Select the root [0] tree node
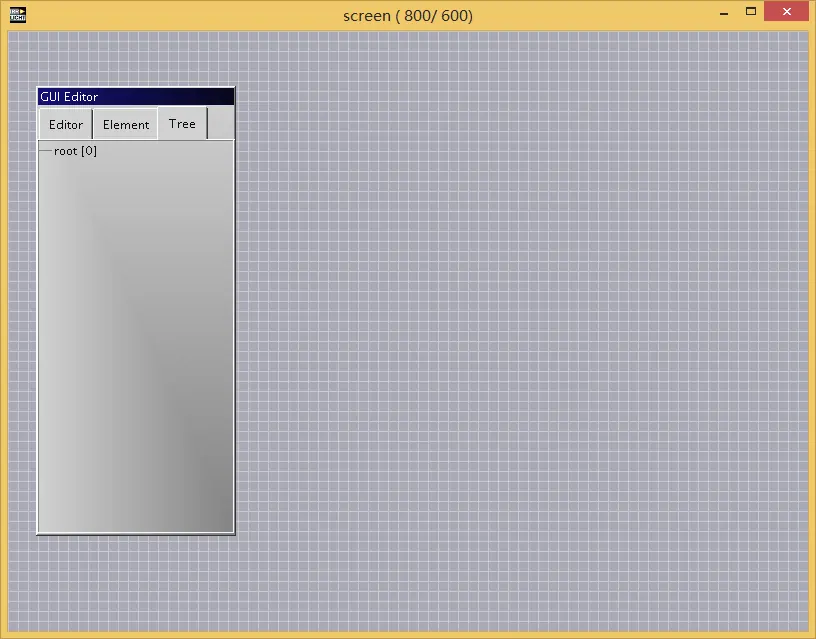This screenshot has height=639, width=816. (75, 151)
